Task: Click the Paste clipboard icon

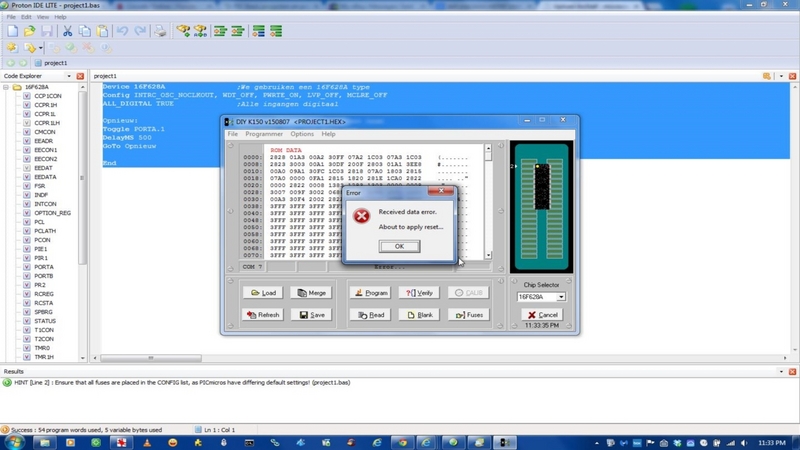Action: coord(102,31)
